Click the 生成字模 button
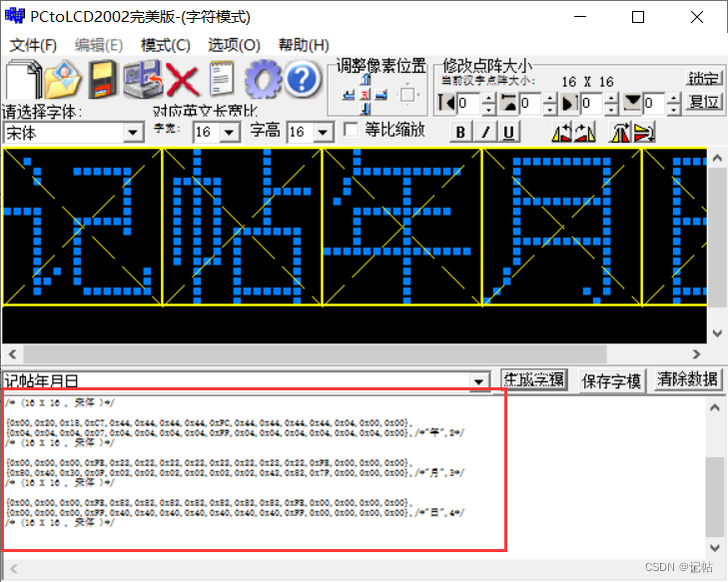The width and height of the screenshot is (728, 582). pos(534,380)
